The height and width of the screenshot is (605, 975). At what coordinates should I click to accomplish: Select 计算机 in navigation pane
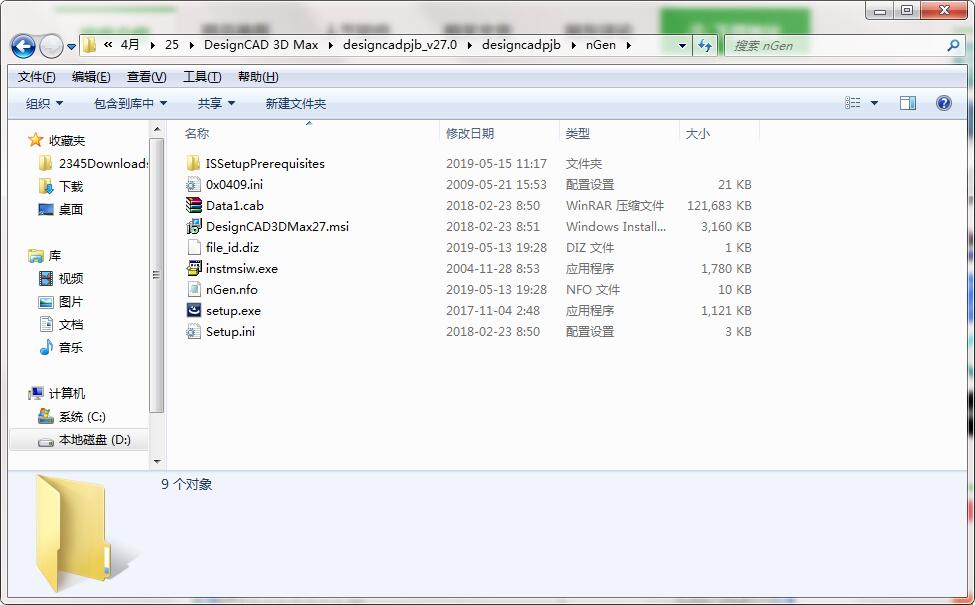click(67, 394)
